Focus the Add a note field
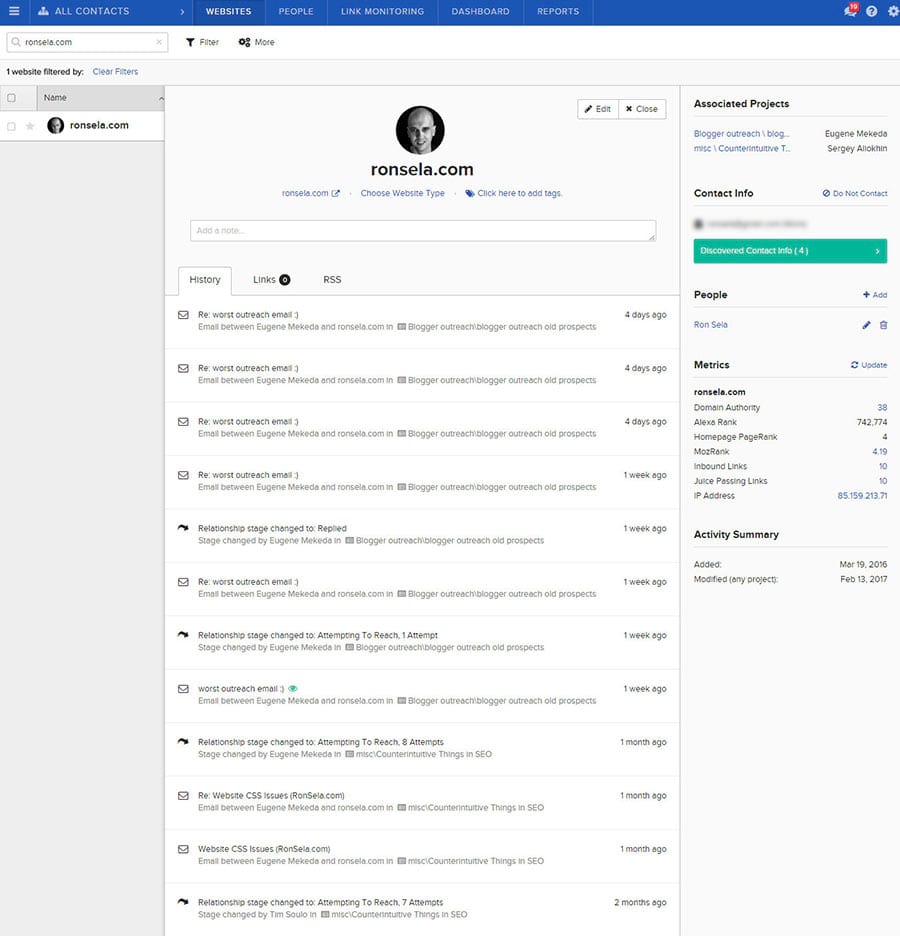900x936 pixels. pos(423,231)
